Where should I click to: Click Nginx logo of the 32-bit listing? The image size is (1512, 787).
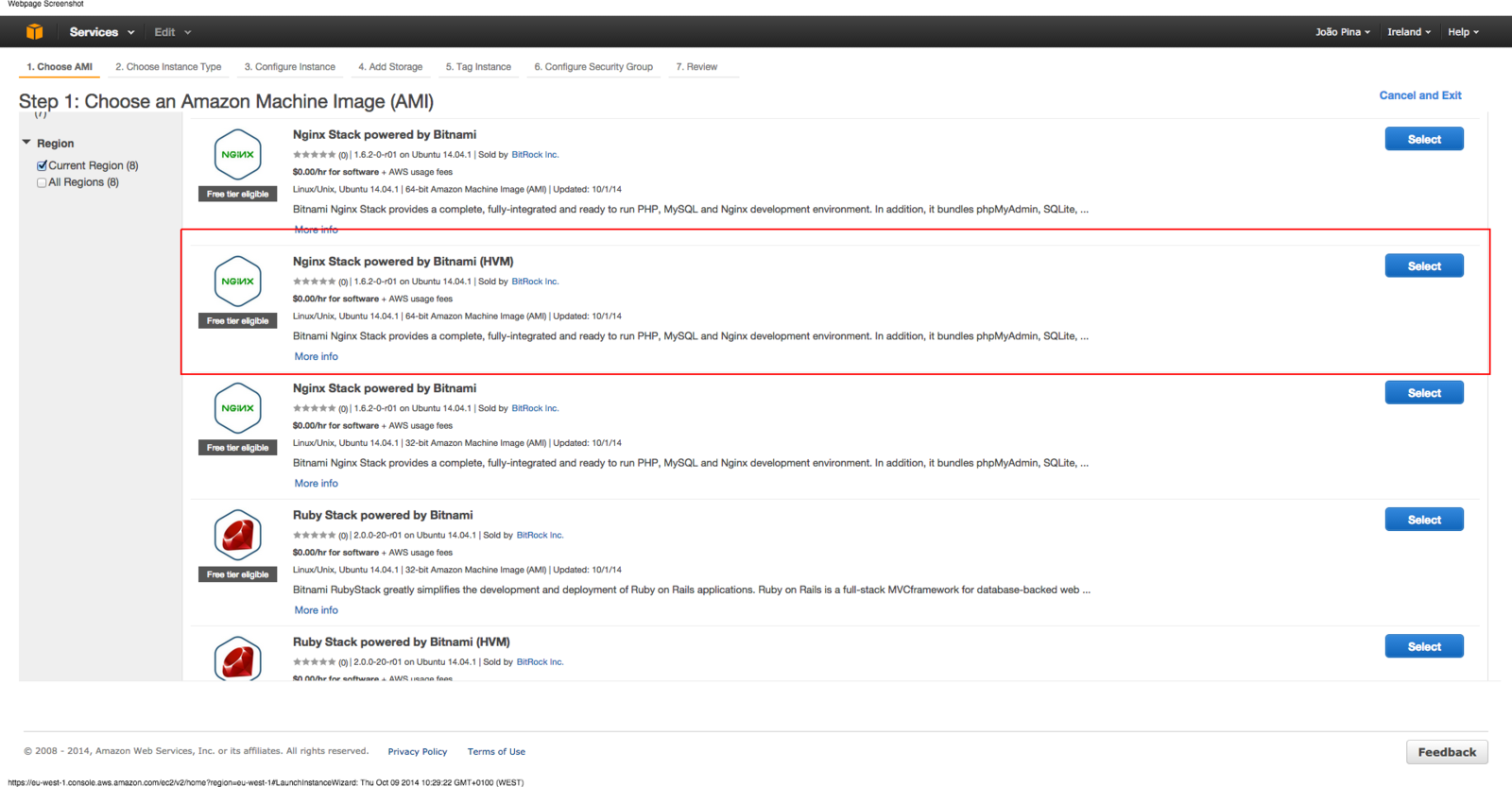pos(237,407)
